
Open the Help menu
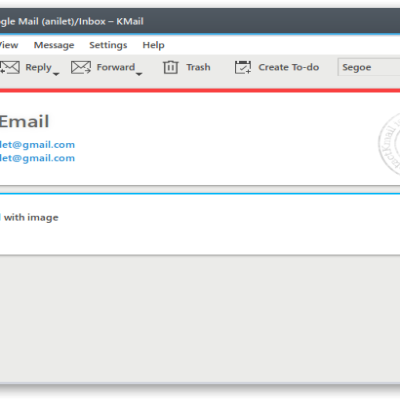153,45
